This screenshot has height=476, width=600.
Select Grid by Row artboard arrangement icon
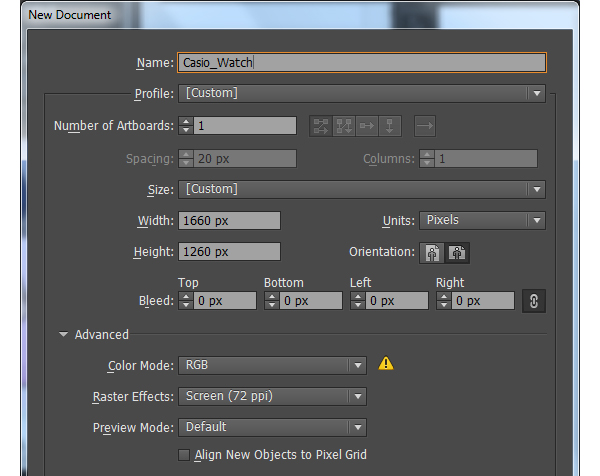coord(321,126)
